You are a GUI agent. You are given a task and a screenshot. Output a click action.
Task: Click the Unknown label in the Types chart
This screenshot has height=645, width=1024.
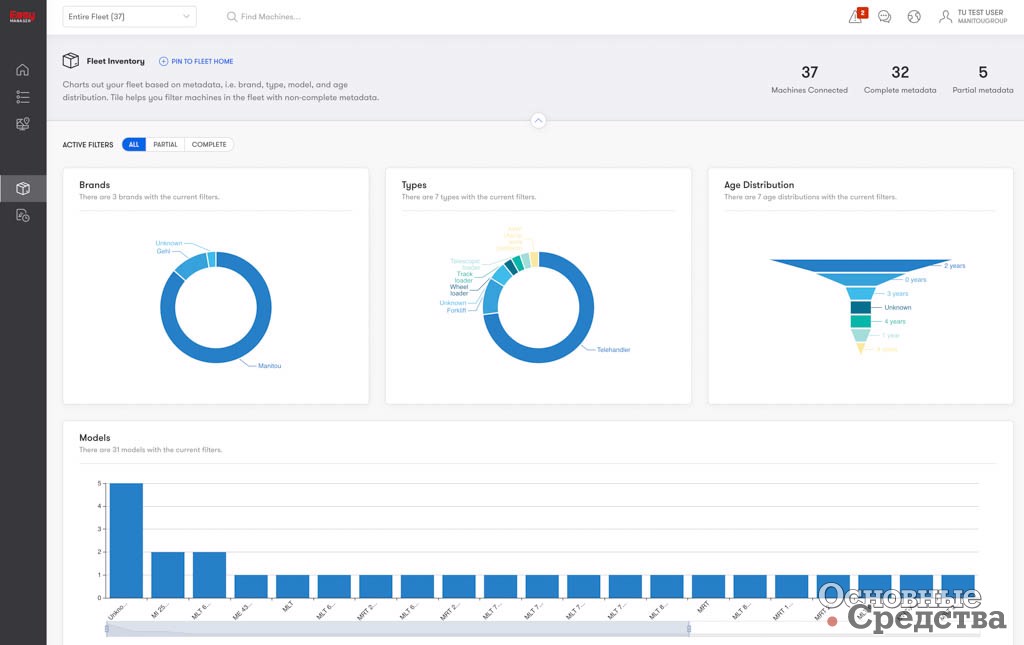(x=453, y=303)
